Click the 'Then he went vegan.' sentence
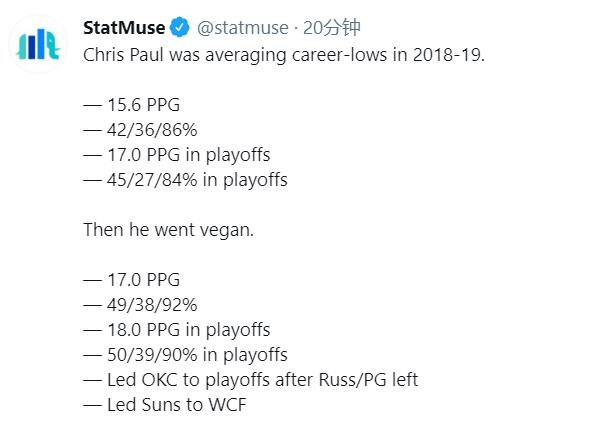Image resolution: width=603 pixels, height=429 pixels. coord(169,230)
